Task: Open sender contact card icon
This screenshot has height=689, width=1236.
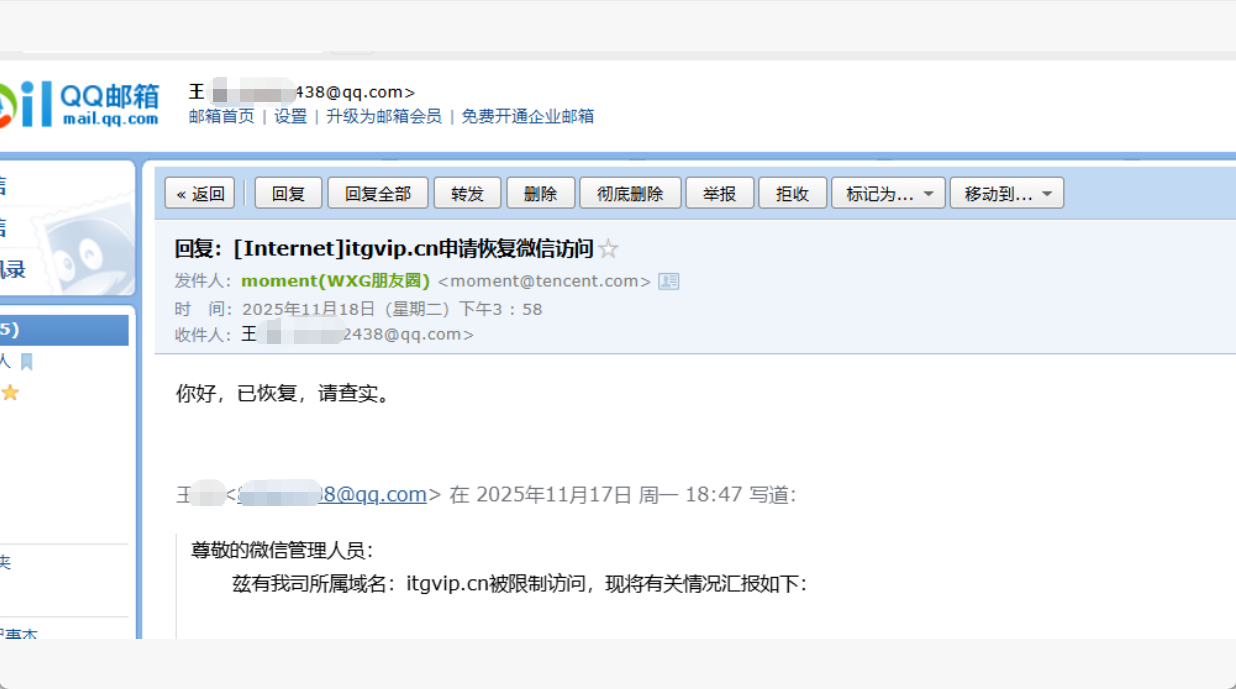Action: [669, 281]
